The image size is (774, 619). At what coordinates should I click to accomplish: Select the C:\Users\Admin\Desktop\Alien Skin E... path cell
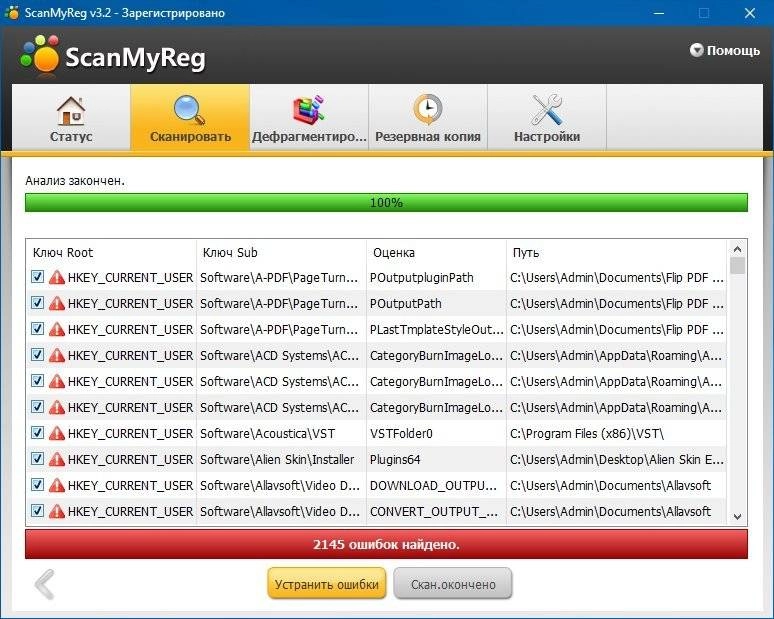617,460
